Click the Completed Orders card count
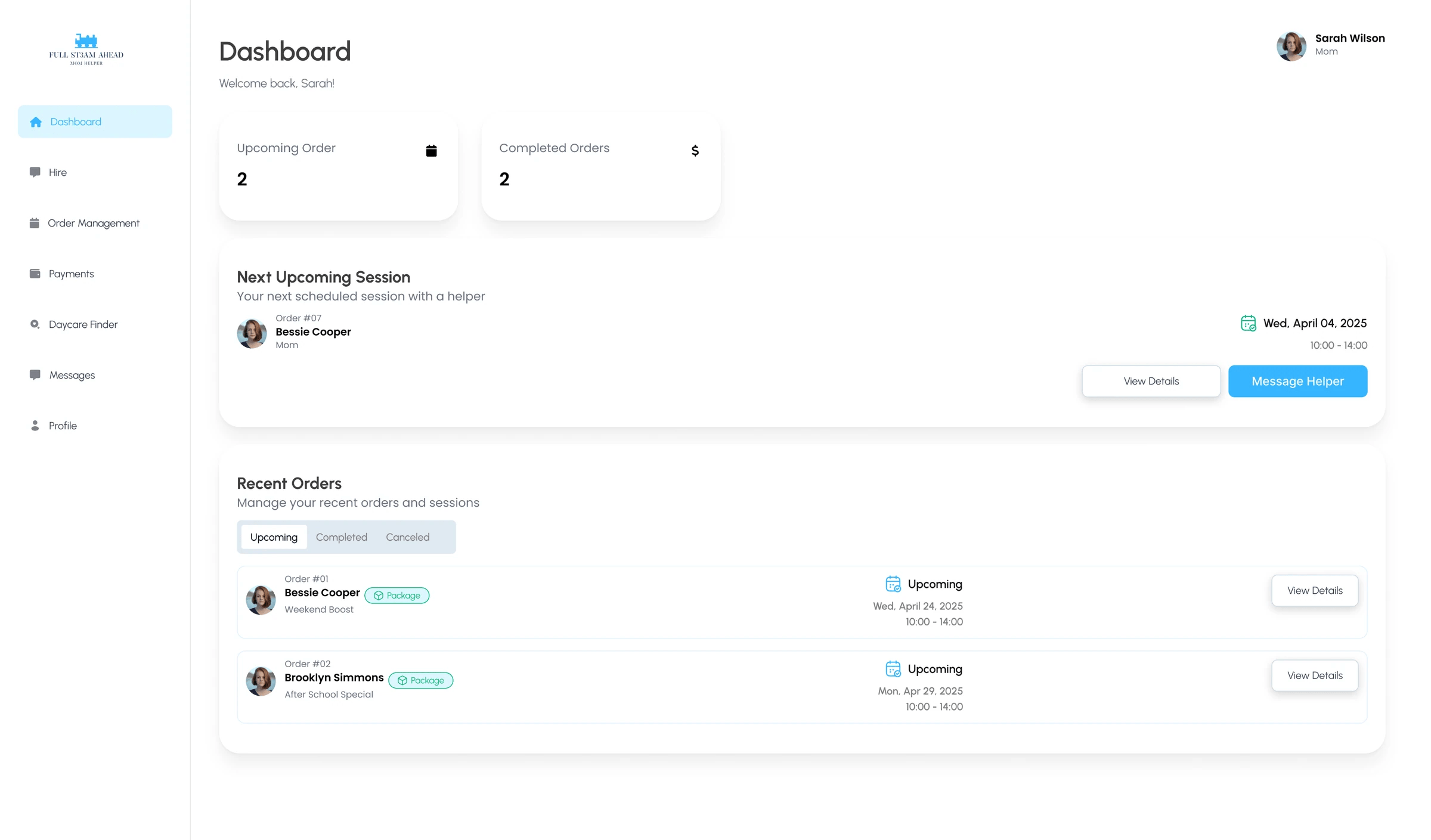 tap(504, 179)
